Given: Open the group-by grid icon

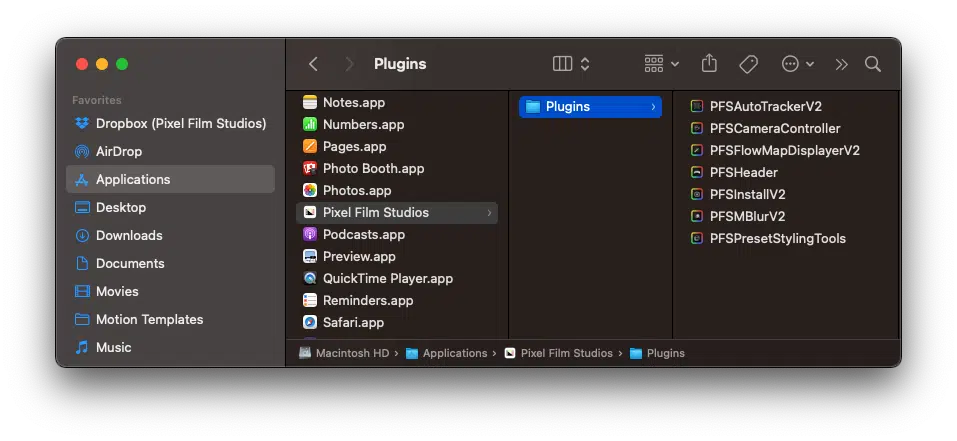Looking at the screenshot, I should click(x=654, y=64).
